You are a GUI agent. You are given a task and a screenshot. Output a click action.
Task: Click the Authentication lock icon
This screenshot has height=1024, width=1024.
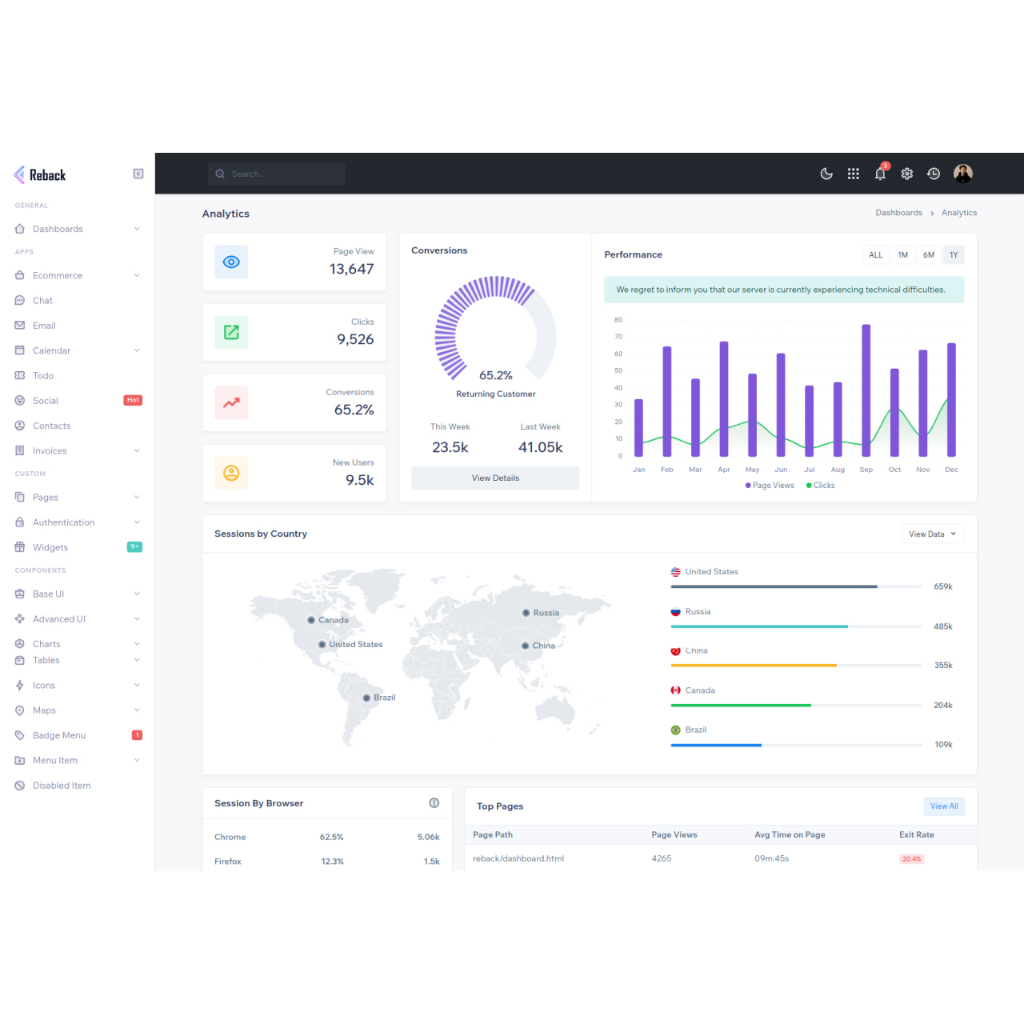(x=20, y=522)
